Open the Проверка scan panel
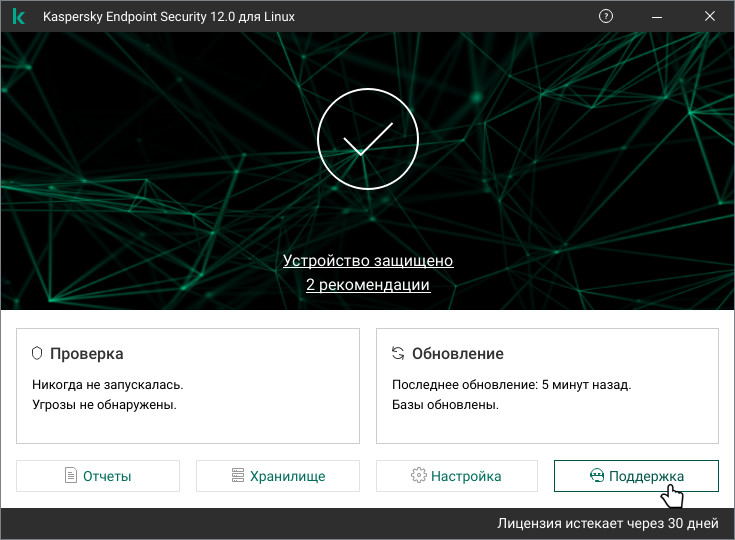Image resolution: width=735 pixels, height=540 pixels. [188, 386]
